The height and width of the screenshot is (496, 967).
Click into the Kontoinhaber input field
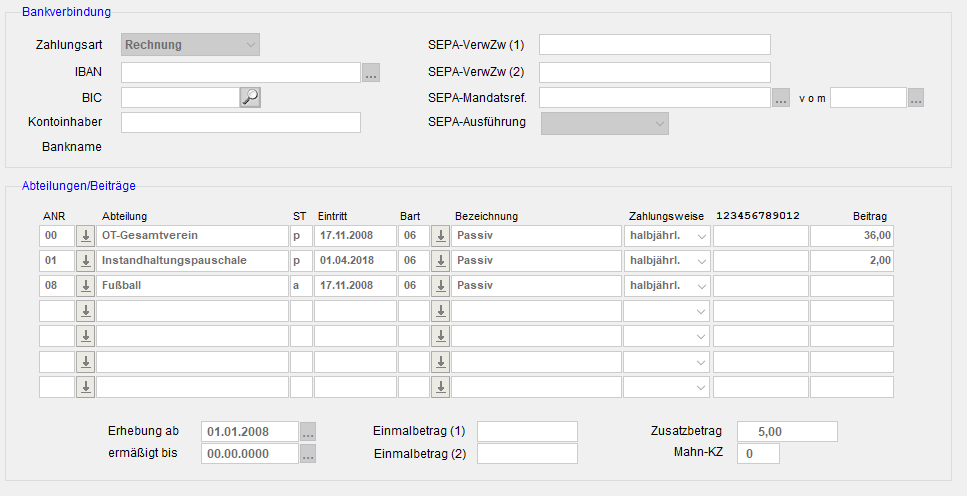(240, 123)
